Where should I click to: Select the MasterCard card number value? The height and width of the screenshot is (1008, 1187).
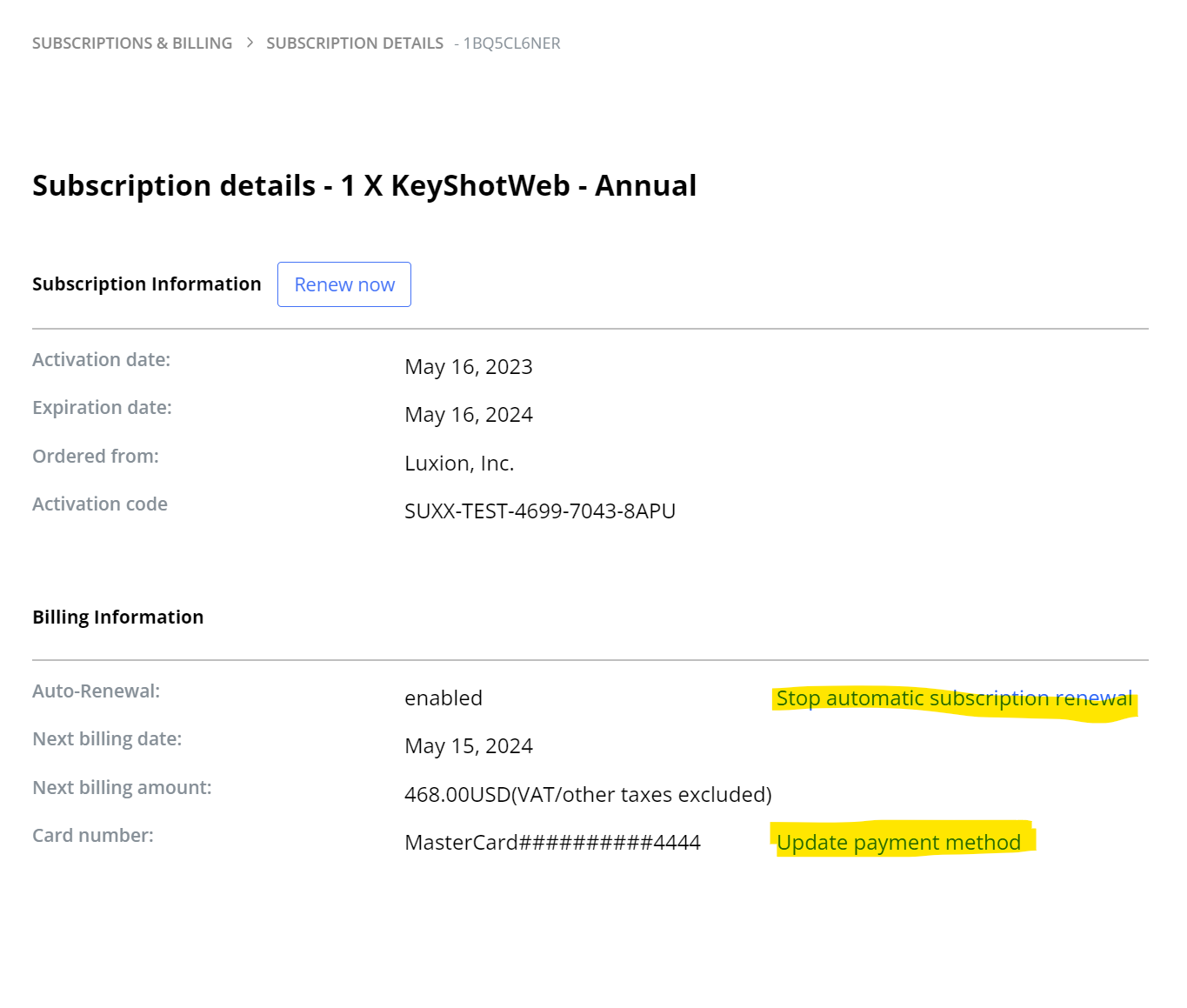coord(552,842)
